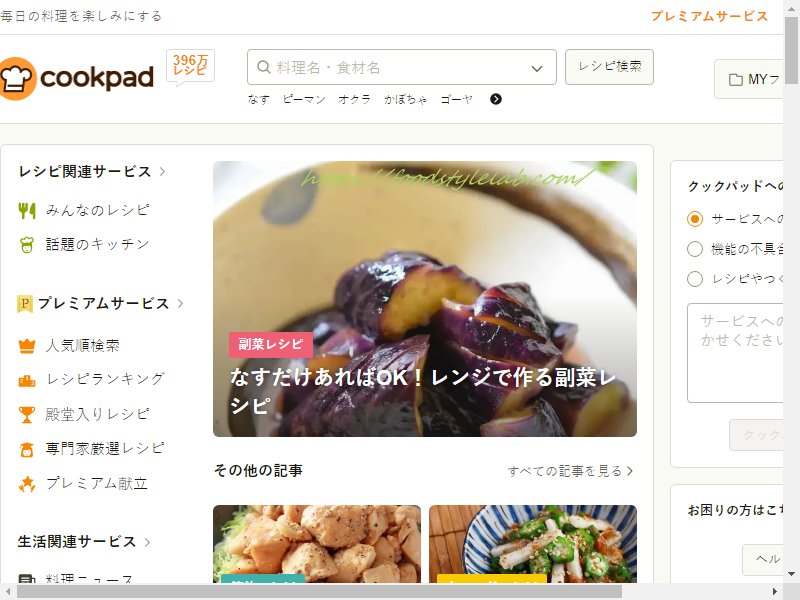The image size is (800, 600).
Task: Click the cookpad chef hat logo
Action: pyautogui.click(x=17, y=78)
